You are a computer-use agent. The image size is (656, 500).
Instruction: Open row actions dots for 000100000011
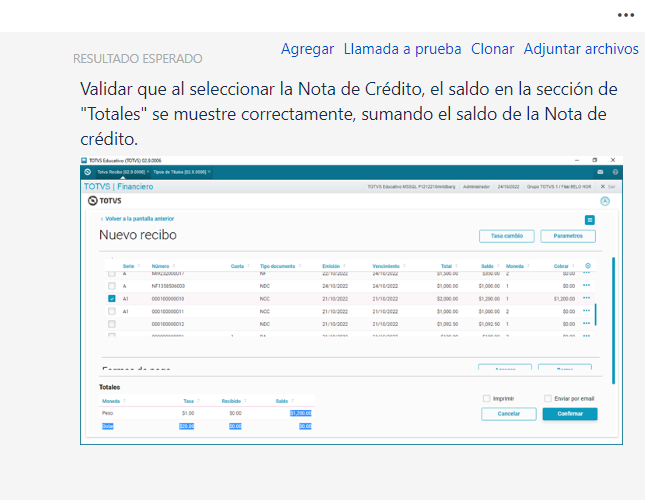pos(586,310)
